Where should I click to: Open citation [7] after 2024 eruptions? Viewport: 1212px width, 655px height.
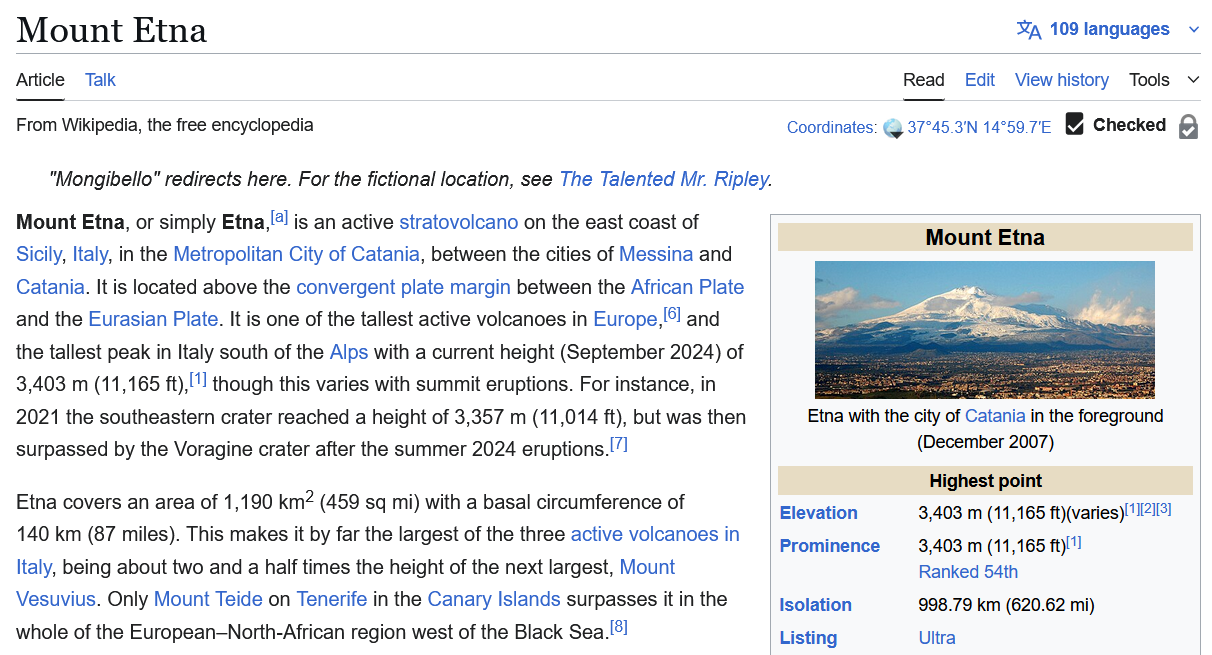[x=619, y=443]
